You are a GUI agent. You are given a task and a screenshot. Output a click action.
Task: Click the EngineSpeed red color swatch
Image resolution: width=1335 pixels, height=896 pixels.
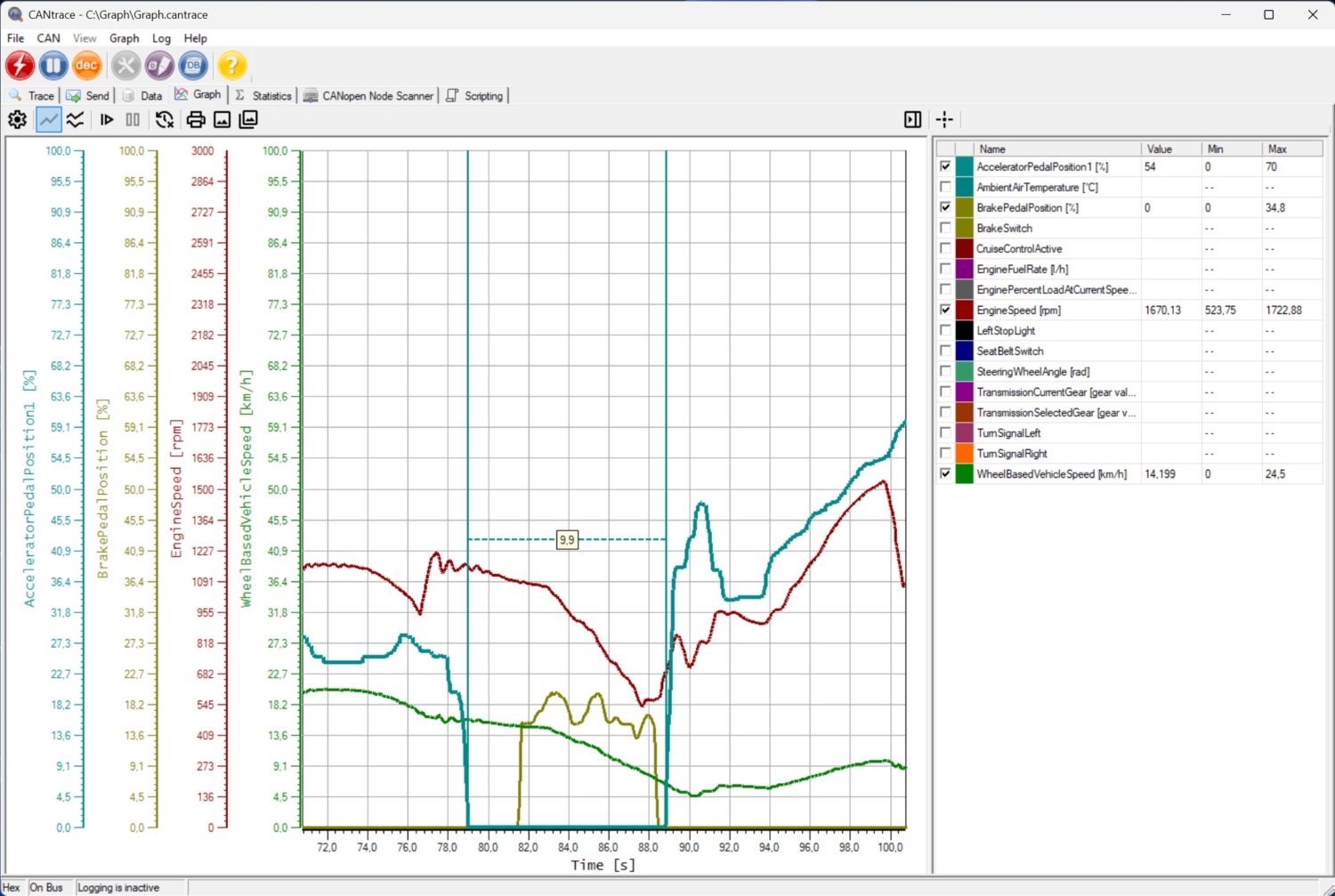coord(964,310)
